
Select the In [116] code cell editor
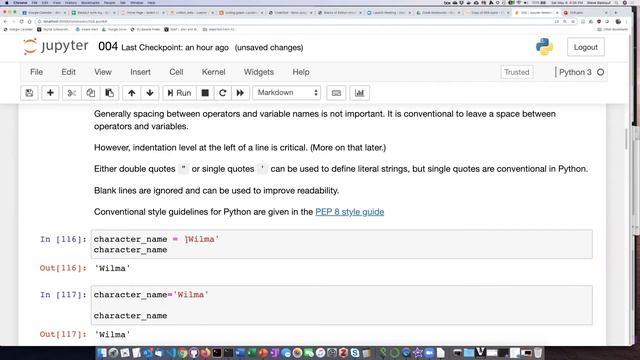coord(342,244)
